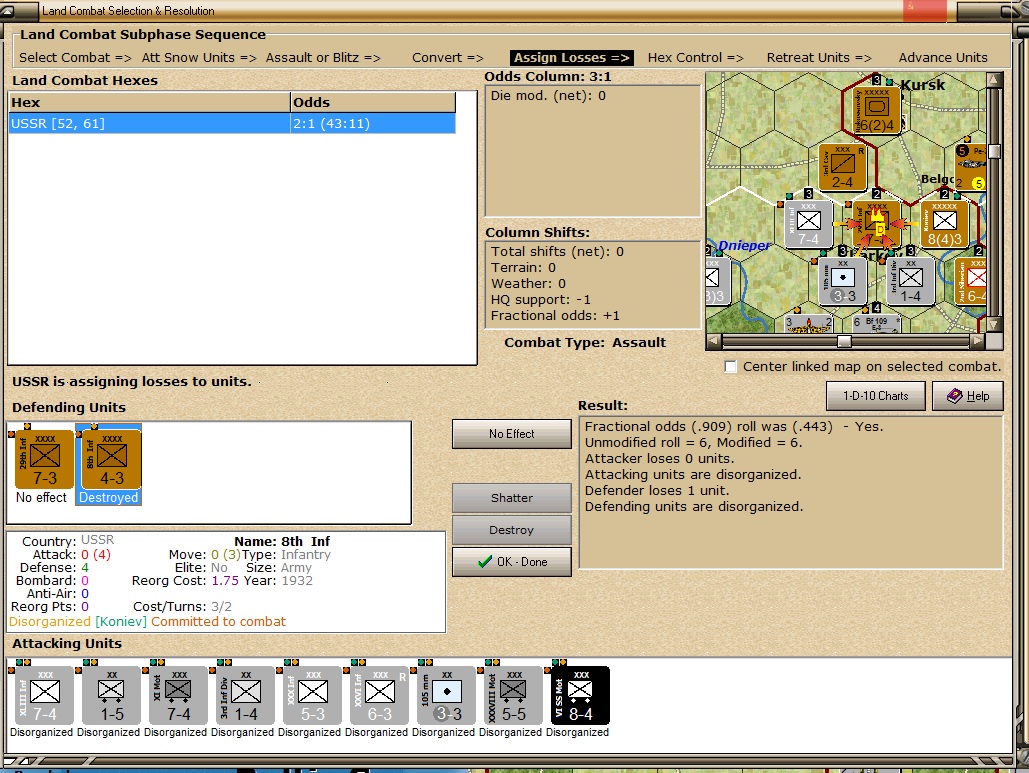Click the minimap scroll left arrow

pyautogui.click(x=713, y=341)
